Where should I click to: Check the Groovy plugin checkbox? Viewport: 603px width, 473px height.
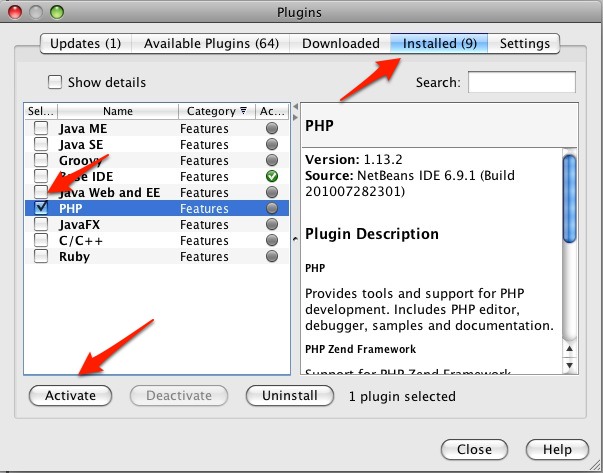point(41,160)
